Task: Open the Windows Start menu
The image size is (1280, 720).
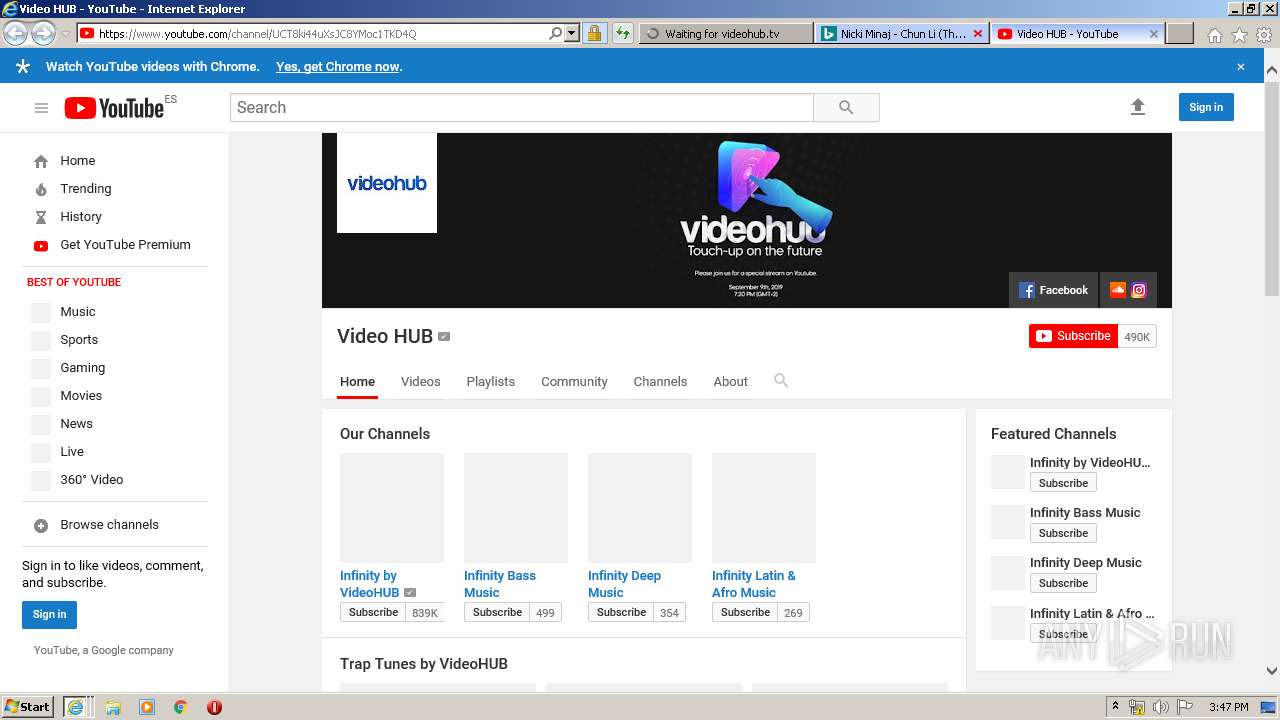Action: click(28, 707)
